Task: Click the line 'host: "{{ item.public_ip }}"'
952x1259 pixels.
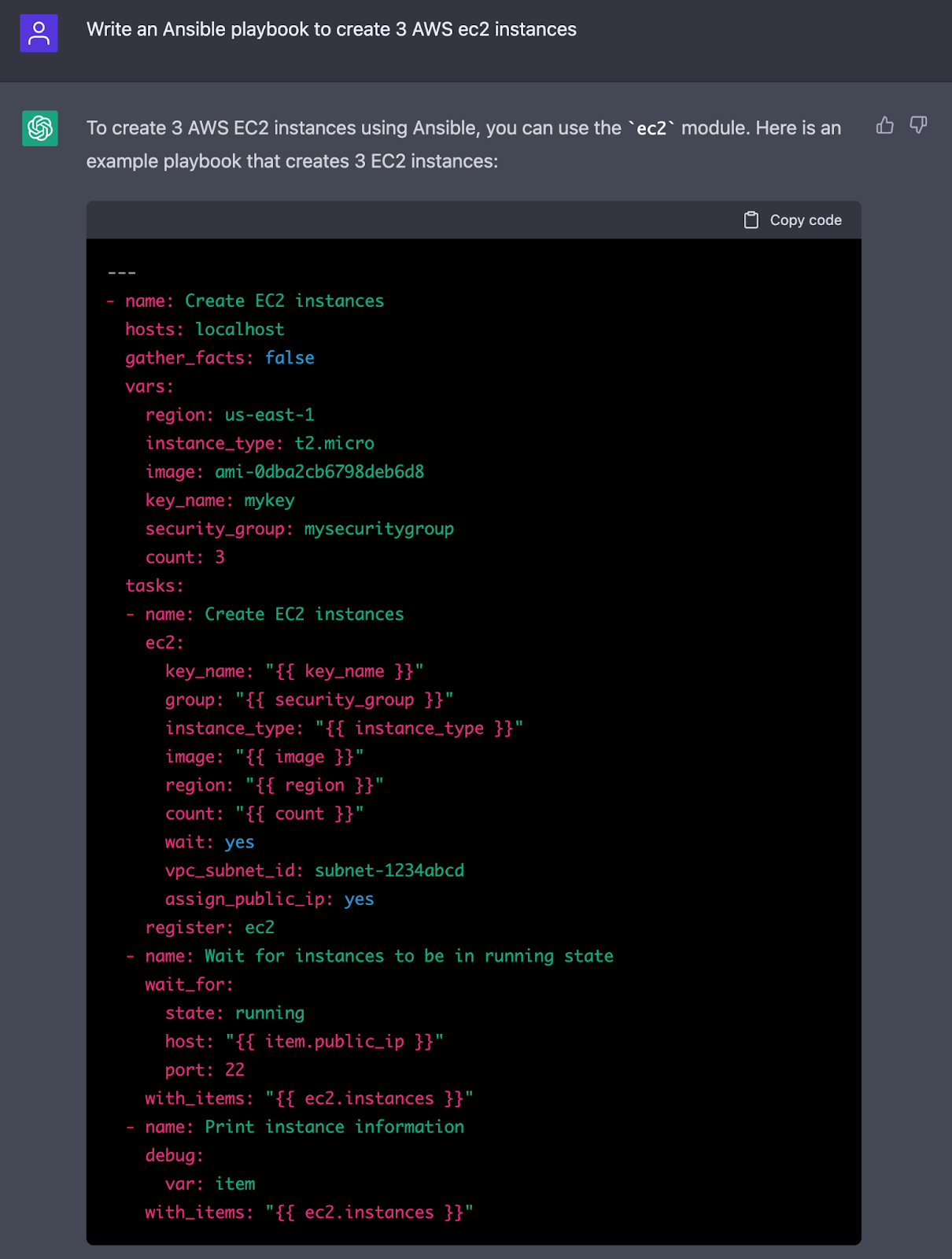Action: [304, 1042]
